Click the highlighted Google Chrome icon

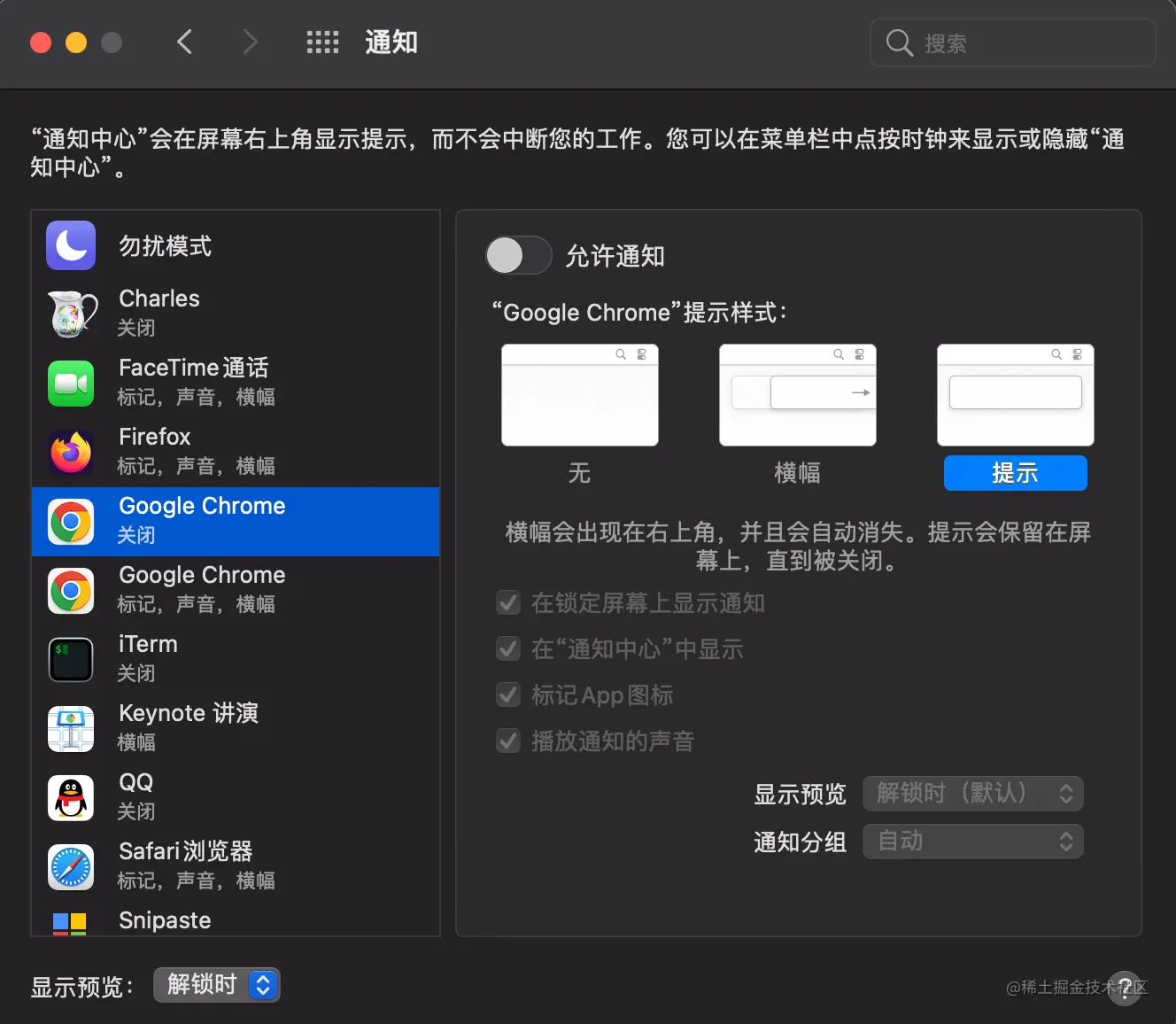pos(71,522)
